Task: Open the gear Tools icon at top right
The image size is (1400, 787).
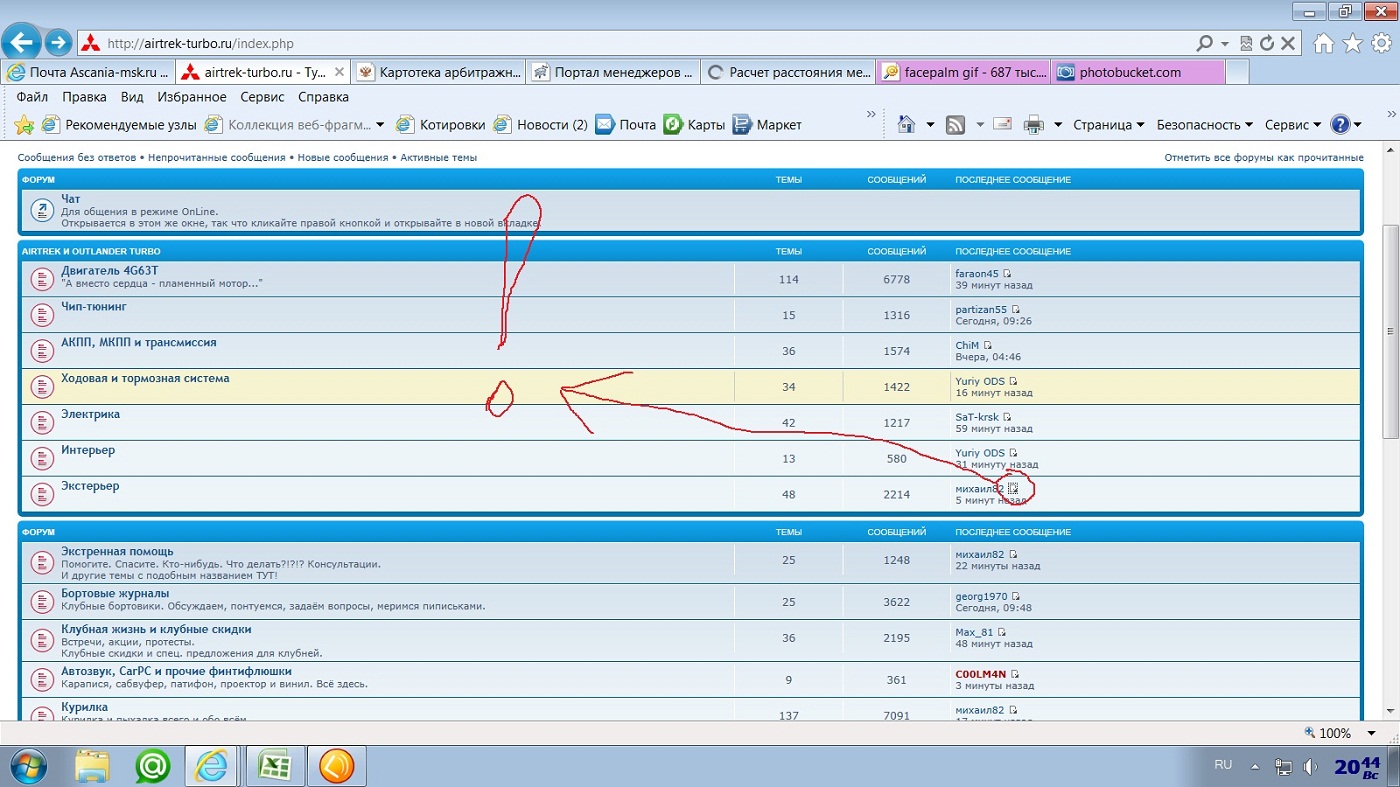Action: pos(1381,43)
